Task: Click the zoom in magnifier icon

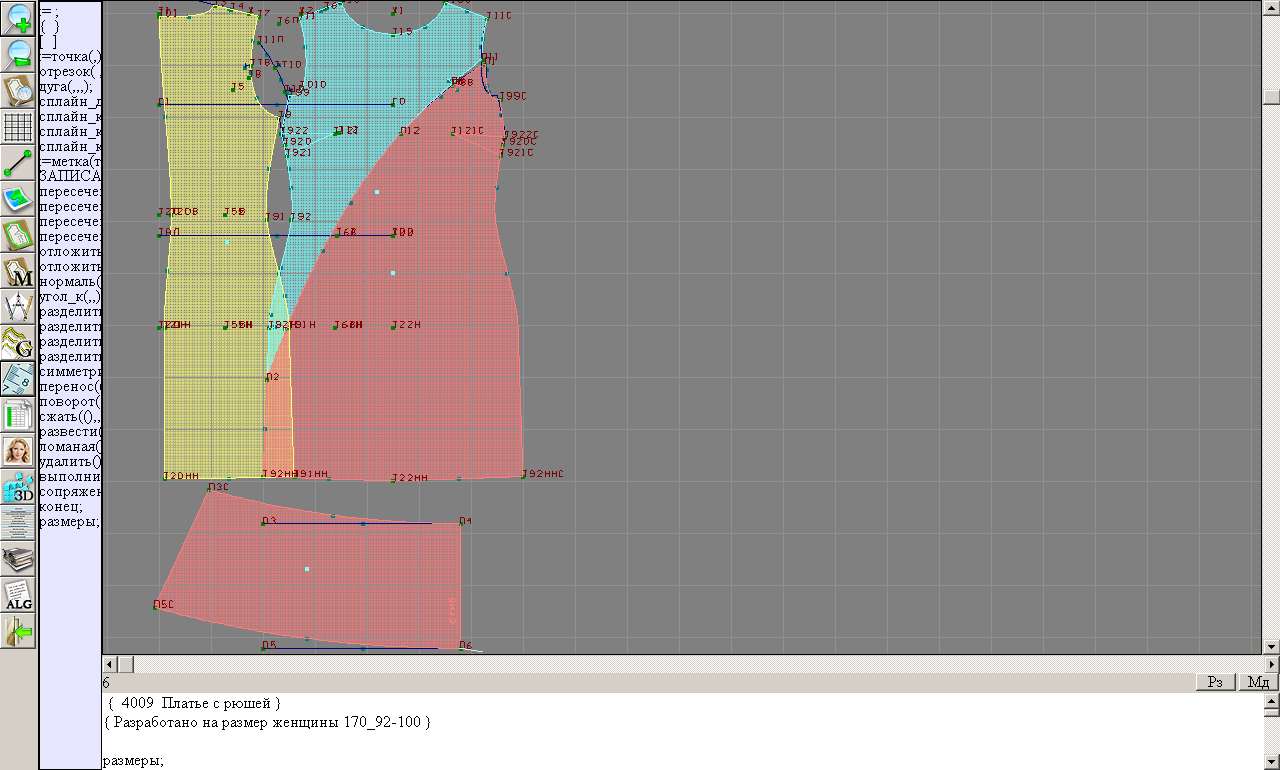Action: point(19,18)
